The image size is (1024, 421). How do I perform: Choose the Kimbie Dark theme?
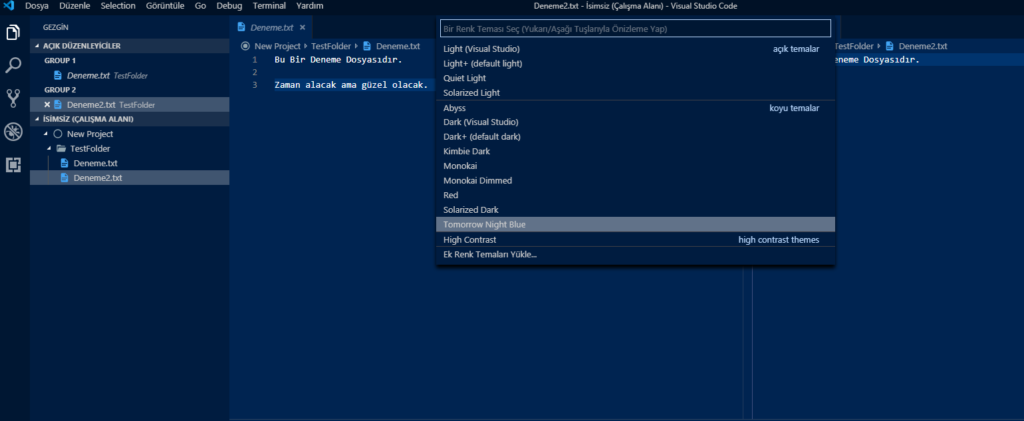pyautogui.click(x=635, y=151)
